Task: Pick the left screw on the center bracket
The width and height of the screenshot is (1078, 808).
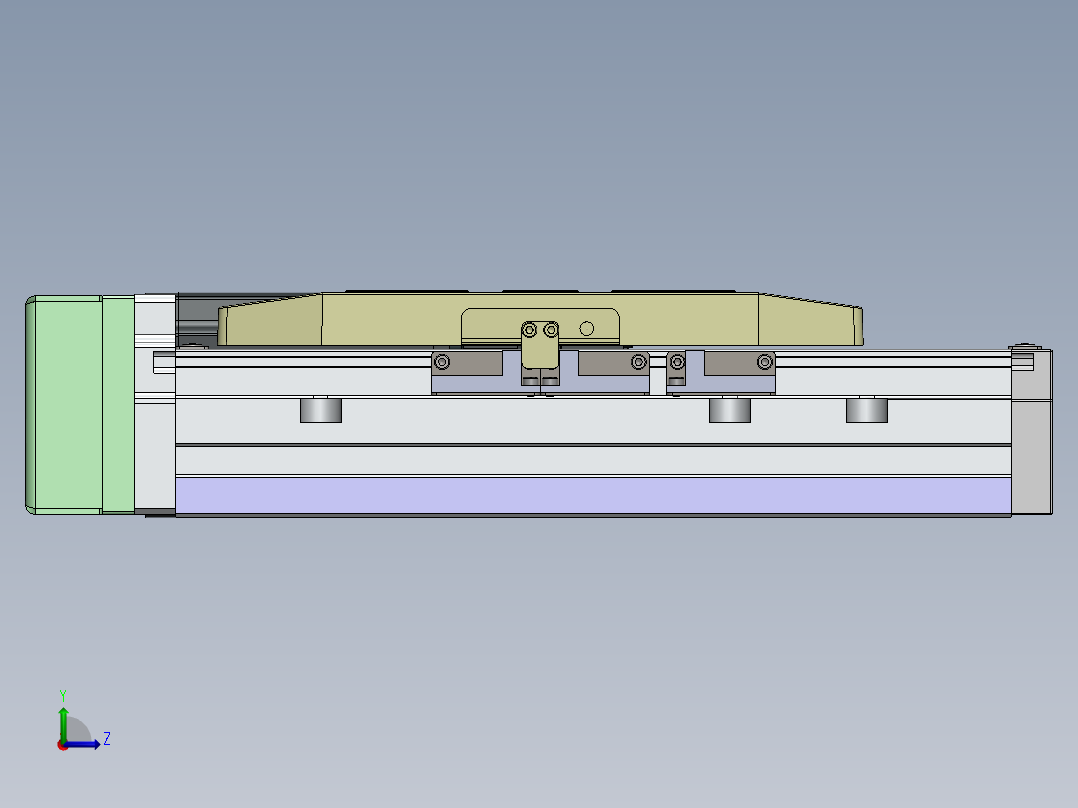Action: pyautogui.click(x=529, y=331)
